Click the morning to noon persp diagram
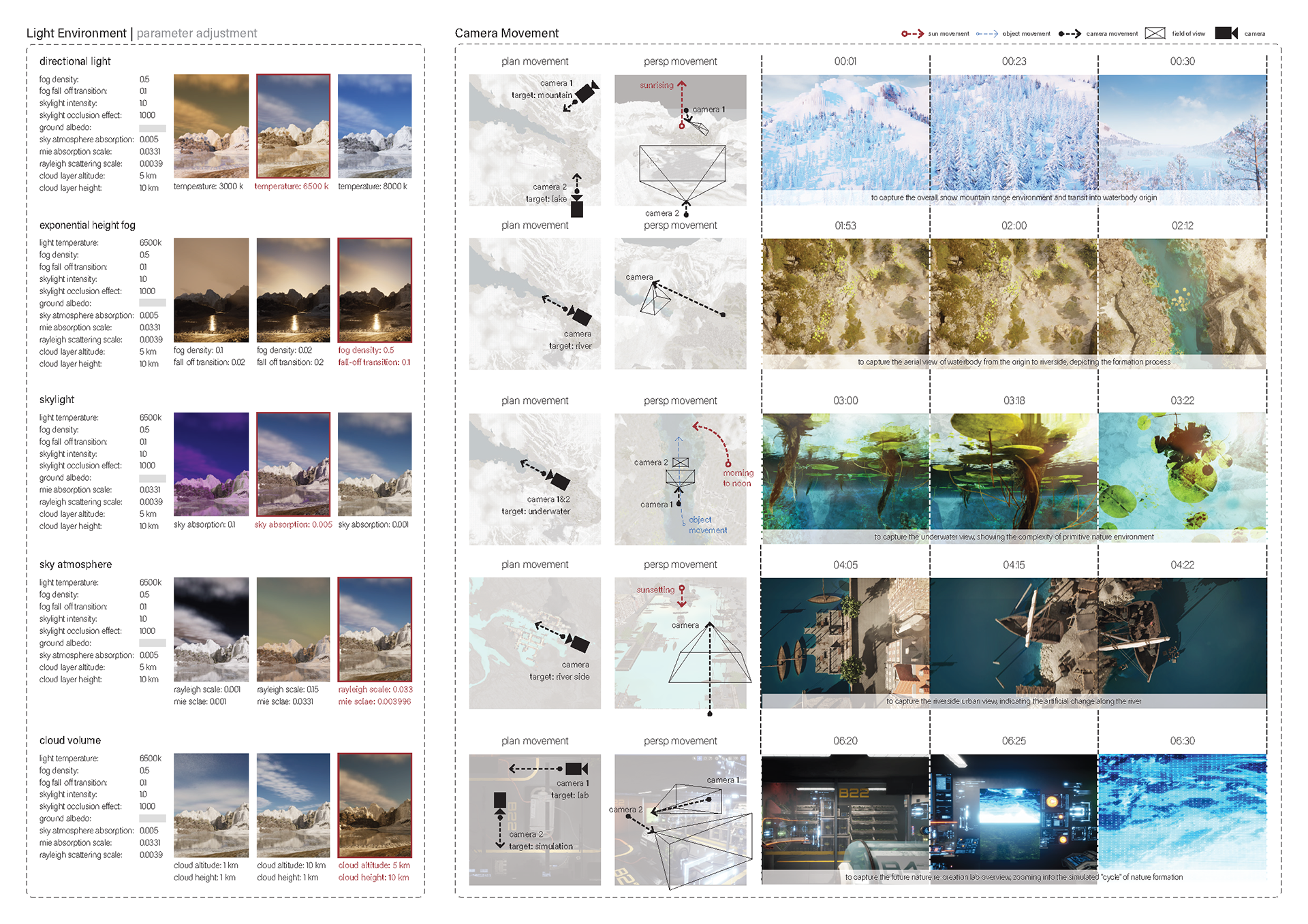This screenshot has height=924, width=1308. point(681,479)
